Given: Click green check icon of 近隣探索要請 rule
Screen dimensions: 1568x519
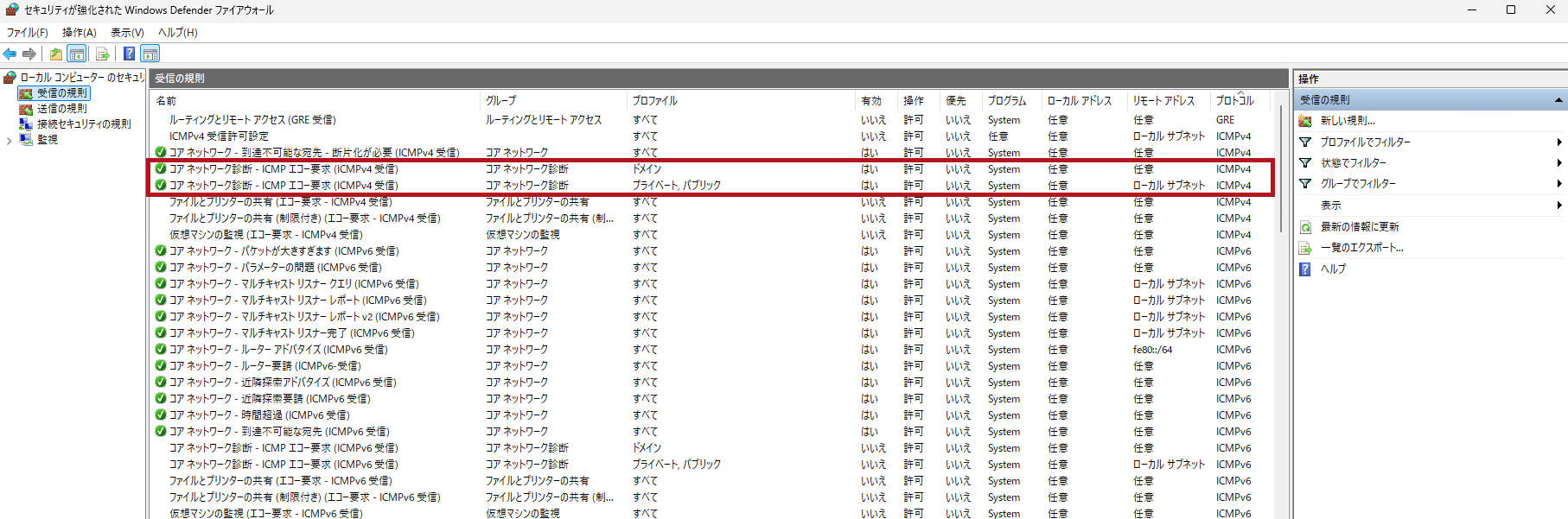Looking at the screenshot, I should point(160,399).
